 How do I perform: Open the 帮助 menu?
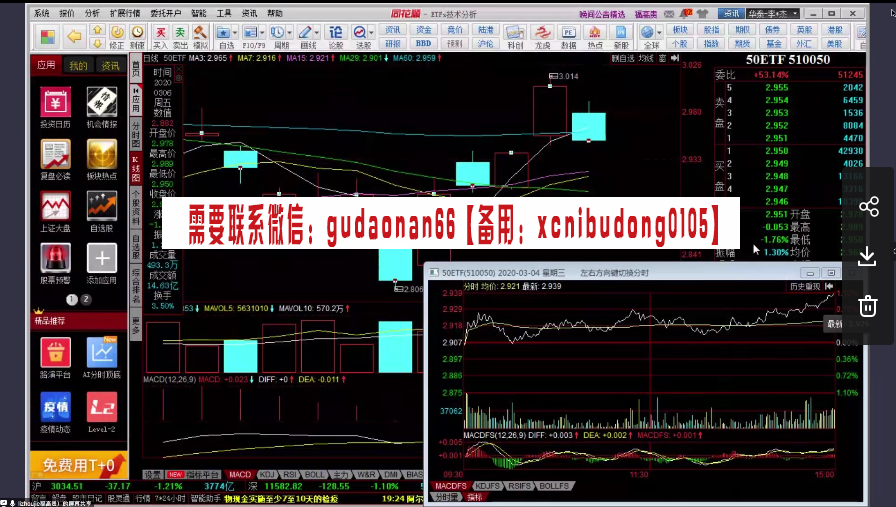275,13
